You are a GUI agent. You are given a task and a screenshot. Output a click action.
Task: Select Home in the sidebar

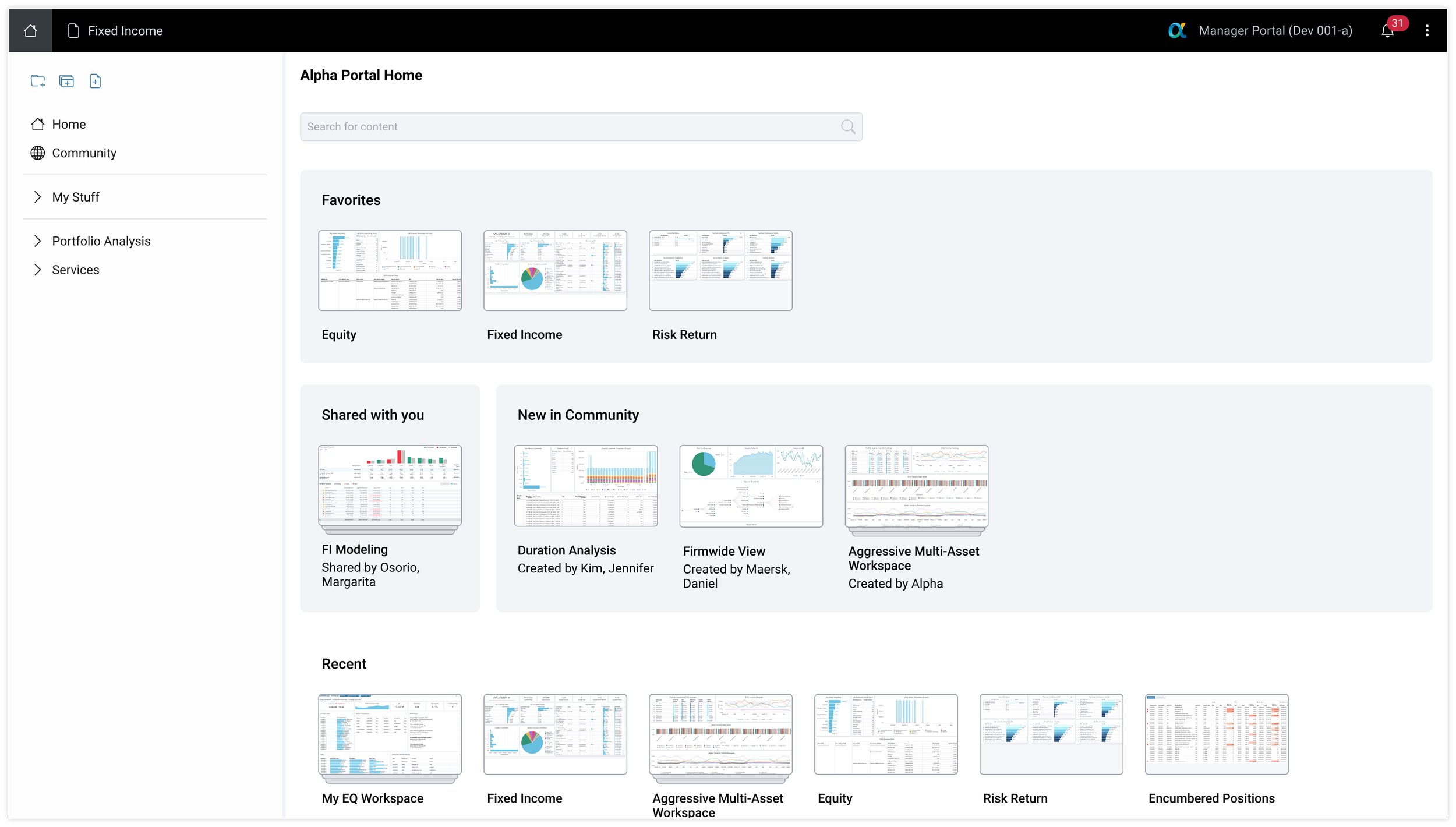69,124
